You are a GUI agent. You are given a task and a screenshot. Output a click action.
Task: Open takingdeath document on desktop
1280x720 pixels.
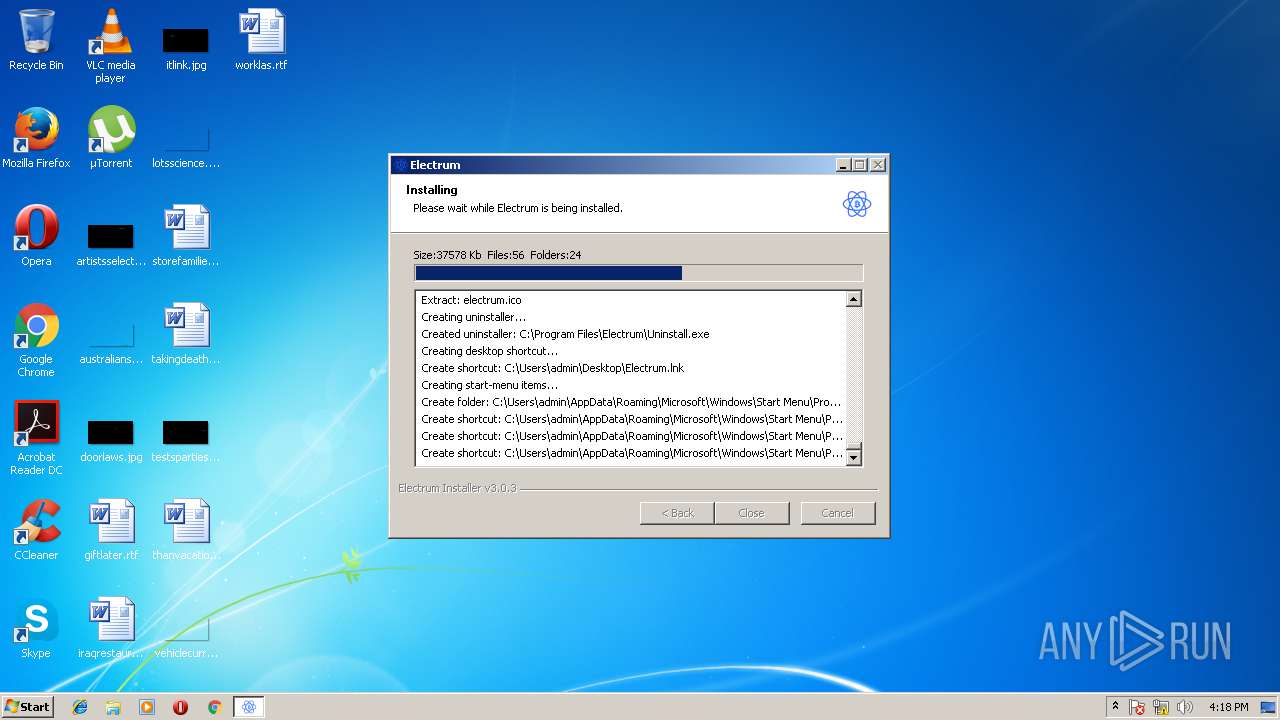click(186, 334)
